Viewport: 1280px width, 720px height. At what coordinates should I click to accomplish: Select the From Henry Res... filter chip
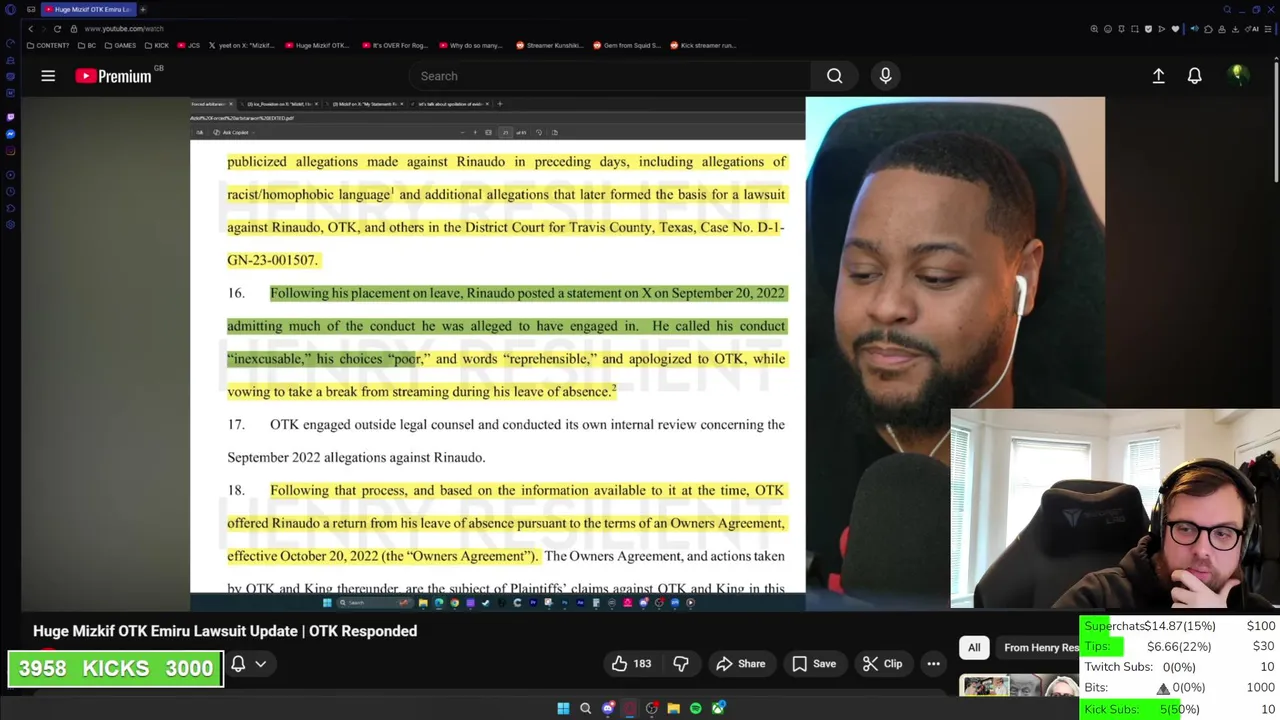(1040, 648)
